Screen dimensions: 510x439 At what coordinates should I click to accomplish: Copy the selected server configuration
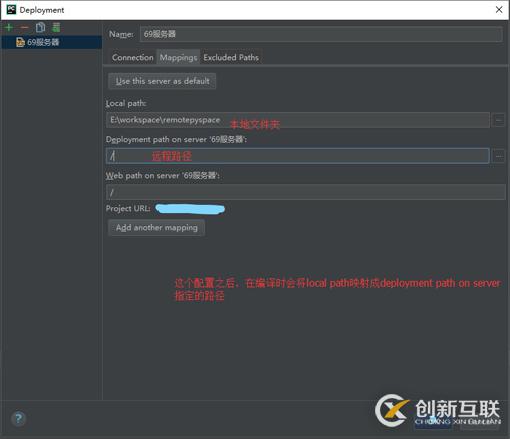(40, 27)
